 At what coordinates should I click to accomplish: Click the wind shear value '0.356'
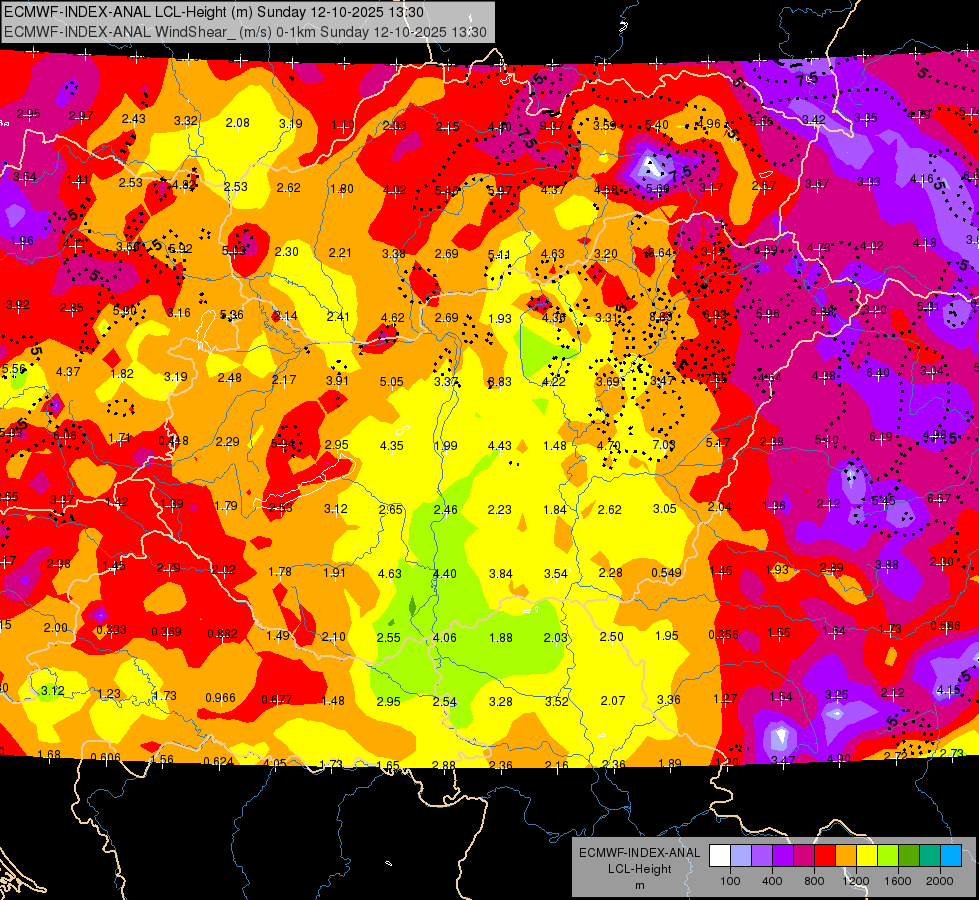tap(723, 635)
